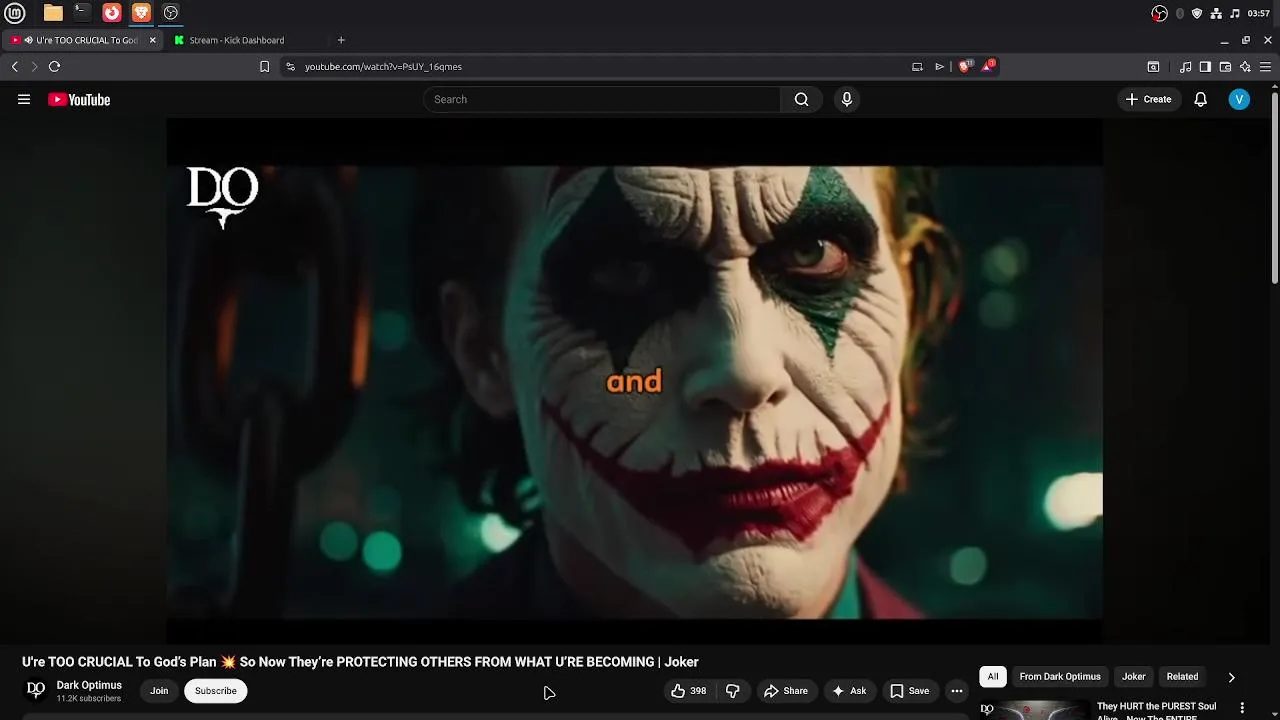Open the YouTube guide hamburger menu
This screenshot has width=1280, height=720.
[x=24, y=99]
